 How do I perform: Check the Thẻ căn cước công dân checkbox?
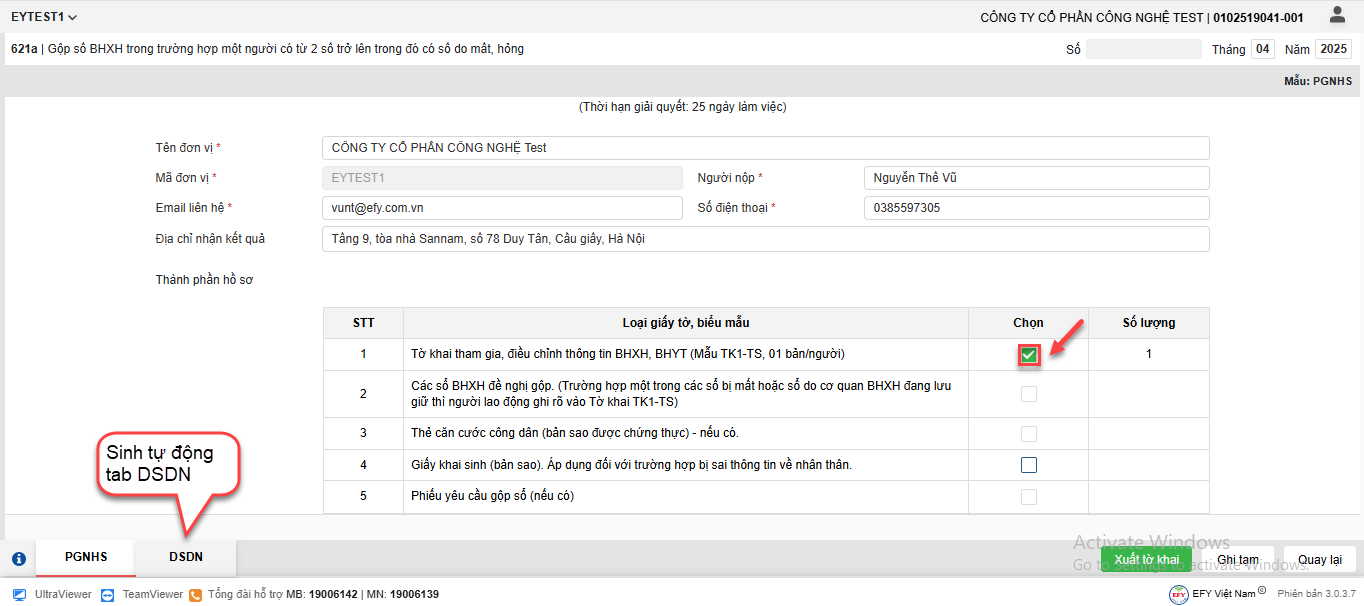(1028, 434)
